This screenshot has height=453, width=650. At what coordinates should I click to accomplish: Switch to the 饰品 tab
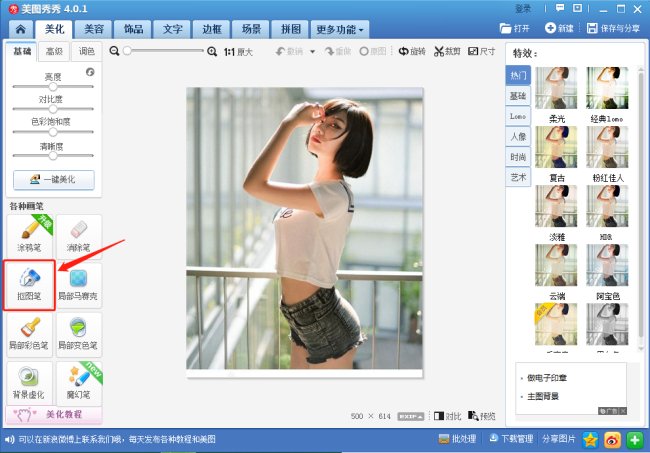tap(133, 29)
